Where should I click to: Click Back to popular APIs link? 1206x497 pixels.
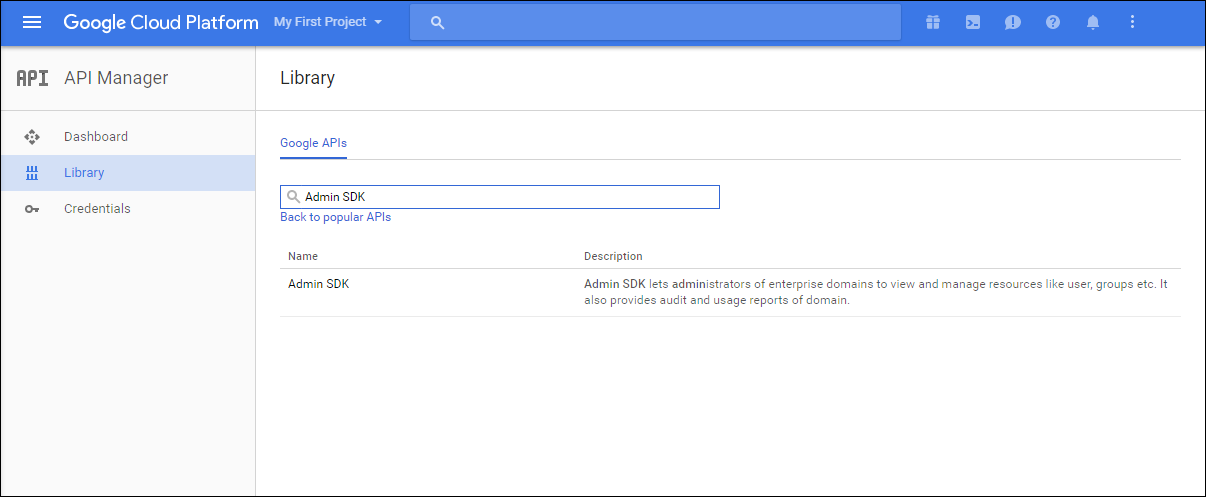pos(335,217)
